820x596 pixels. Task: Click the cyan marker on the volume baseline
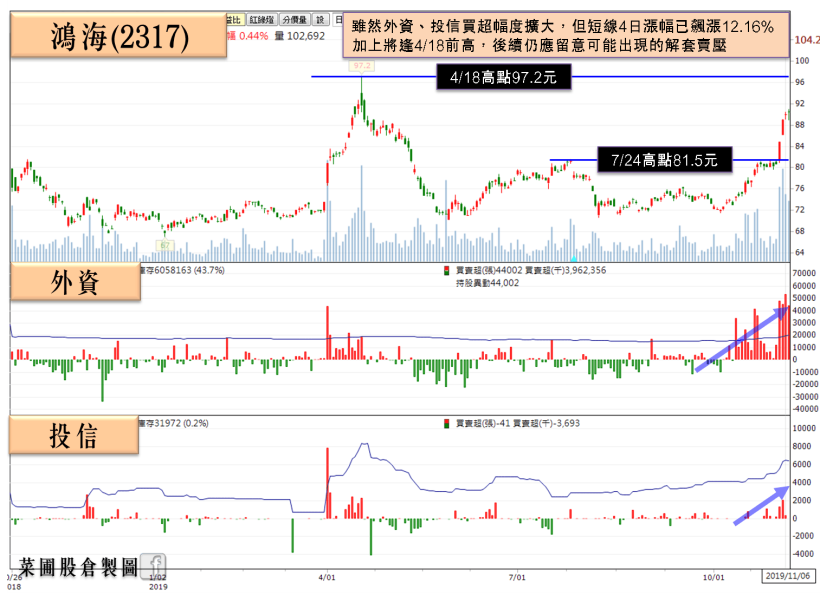coord(574,259)
